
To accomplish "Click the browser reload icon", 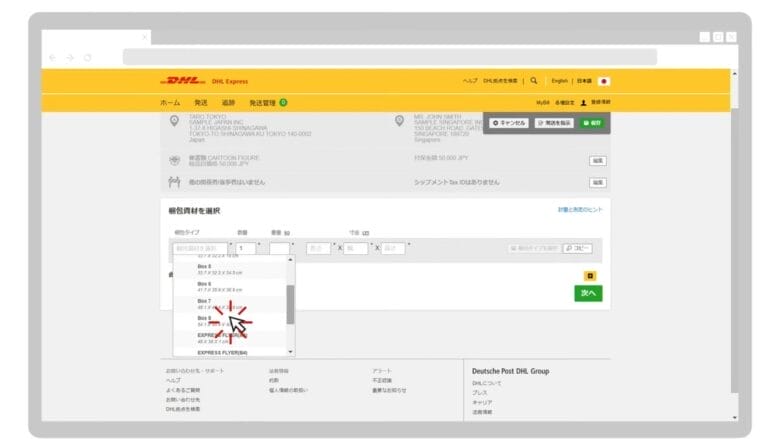I will pos(88,58).
